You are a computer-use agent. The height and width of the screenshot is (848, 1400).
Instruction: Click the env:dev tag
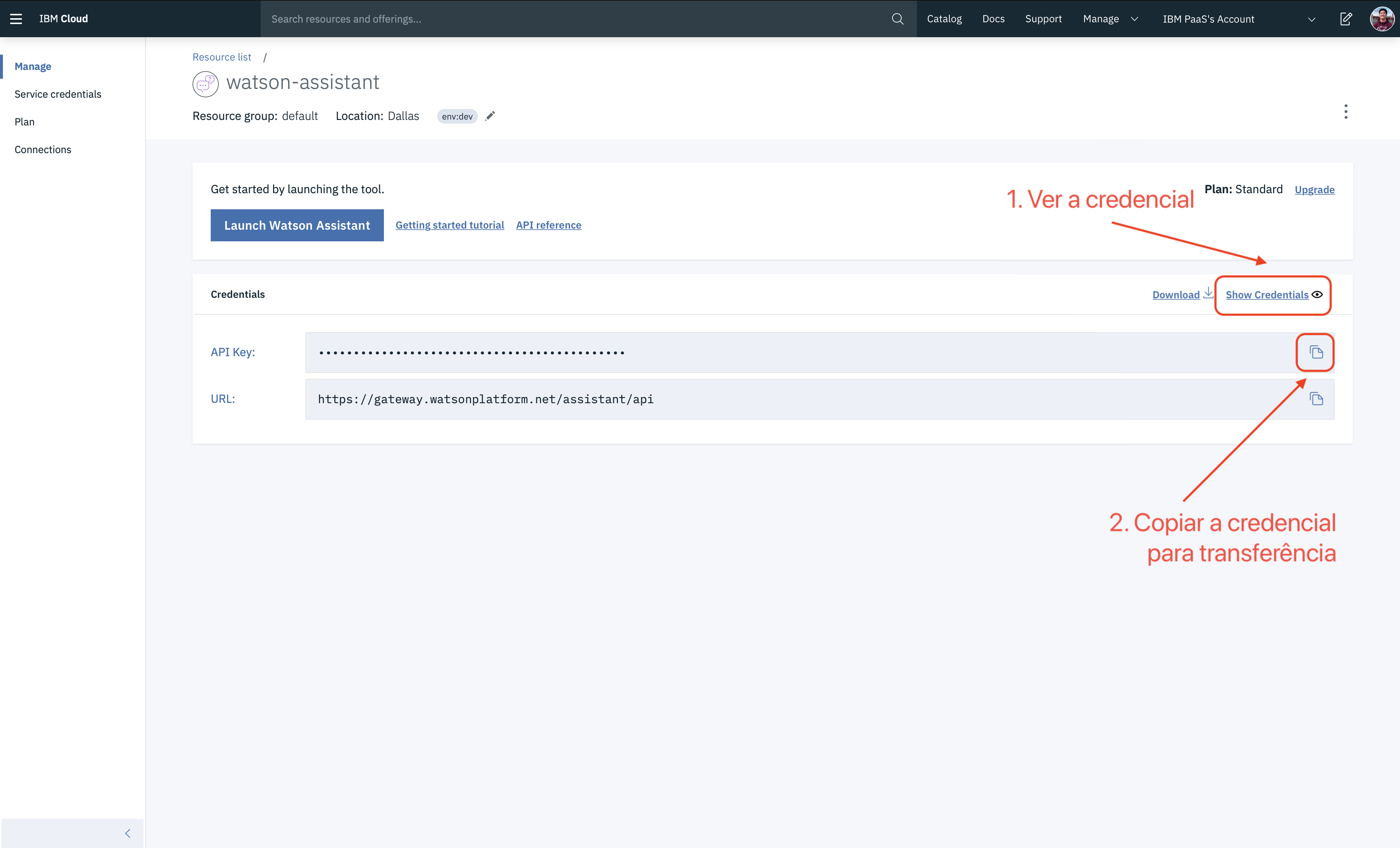pos(457,116)
